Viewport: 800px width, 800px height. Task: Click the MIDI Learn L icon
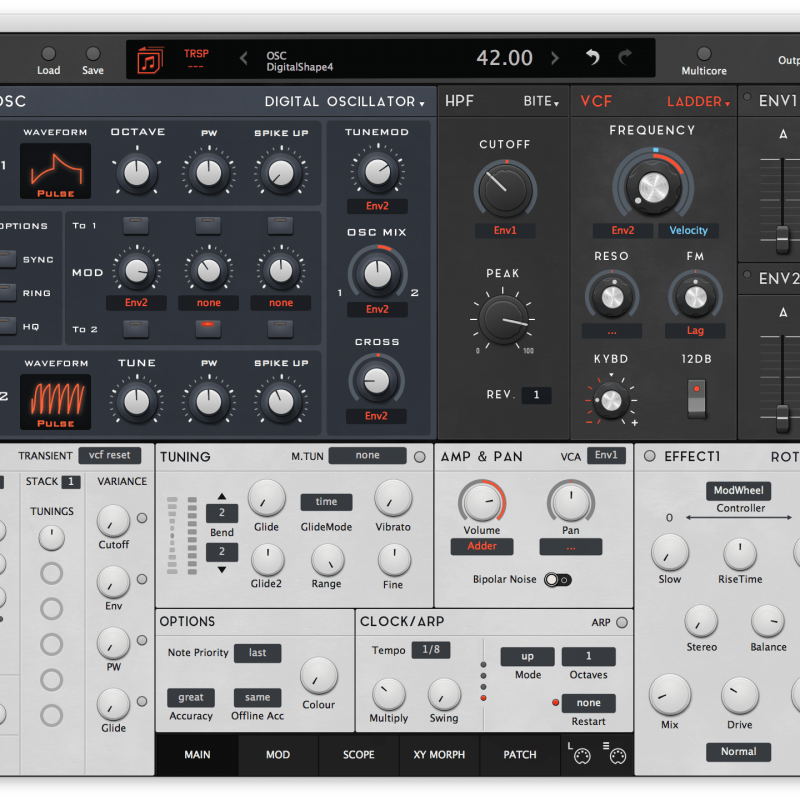pyautogui.click(x=581, y=756)
